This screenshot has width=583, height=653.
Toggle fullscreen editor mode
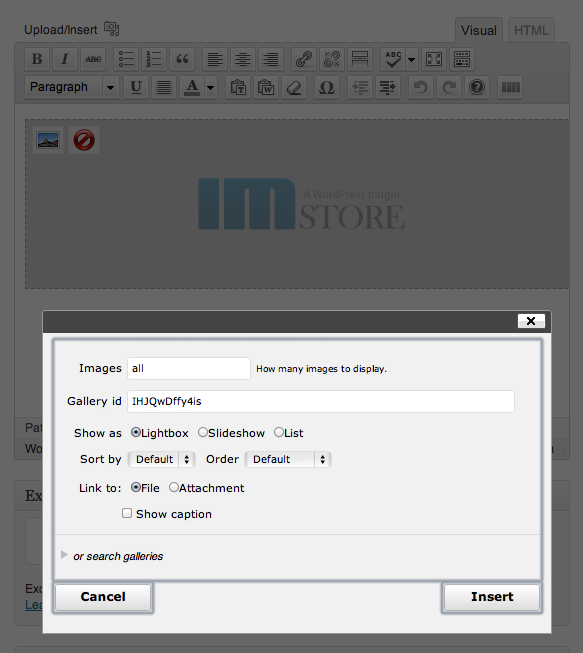click(434, 59)
